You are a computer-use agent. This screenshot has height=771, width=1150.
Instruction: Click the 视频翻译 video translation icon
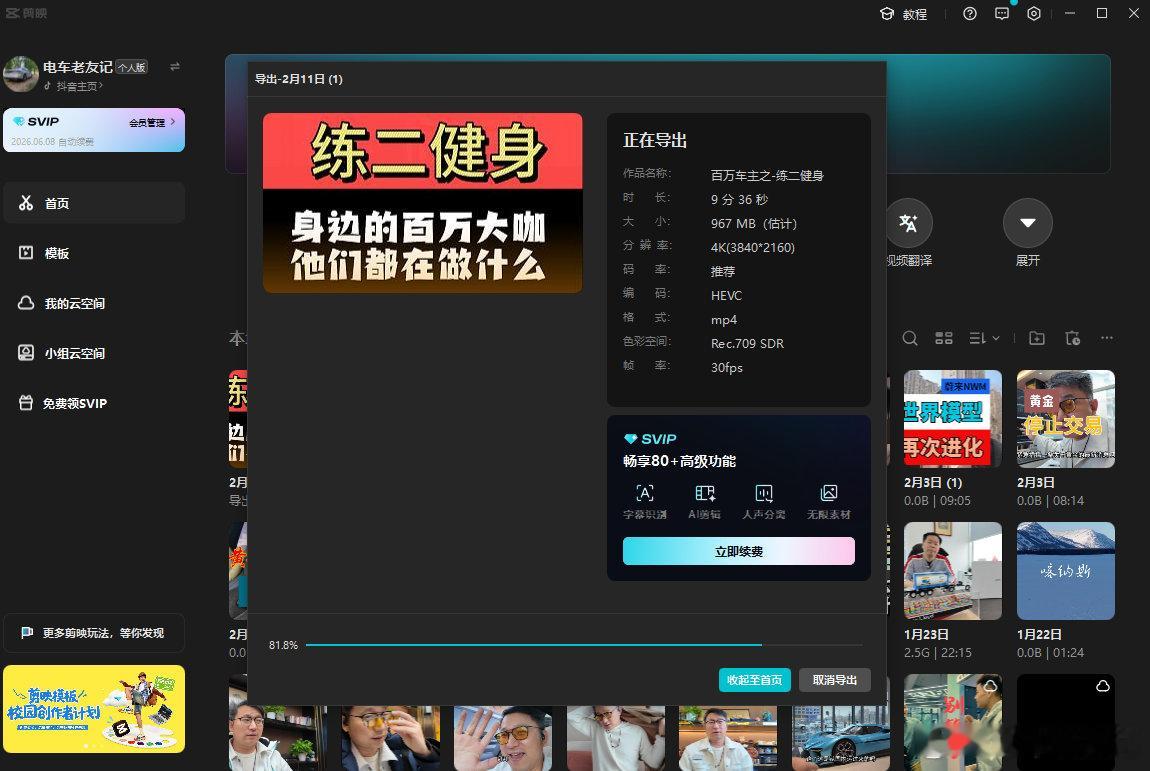909,222
